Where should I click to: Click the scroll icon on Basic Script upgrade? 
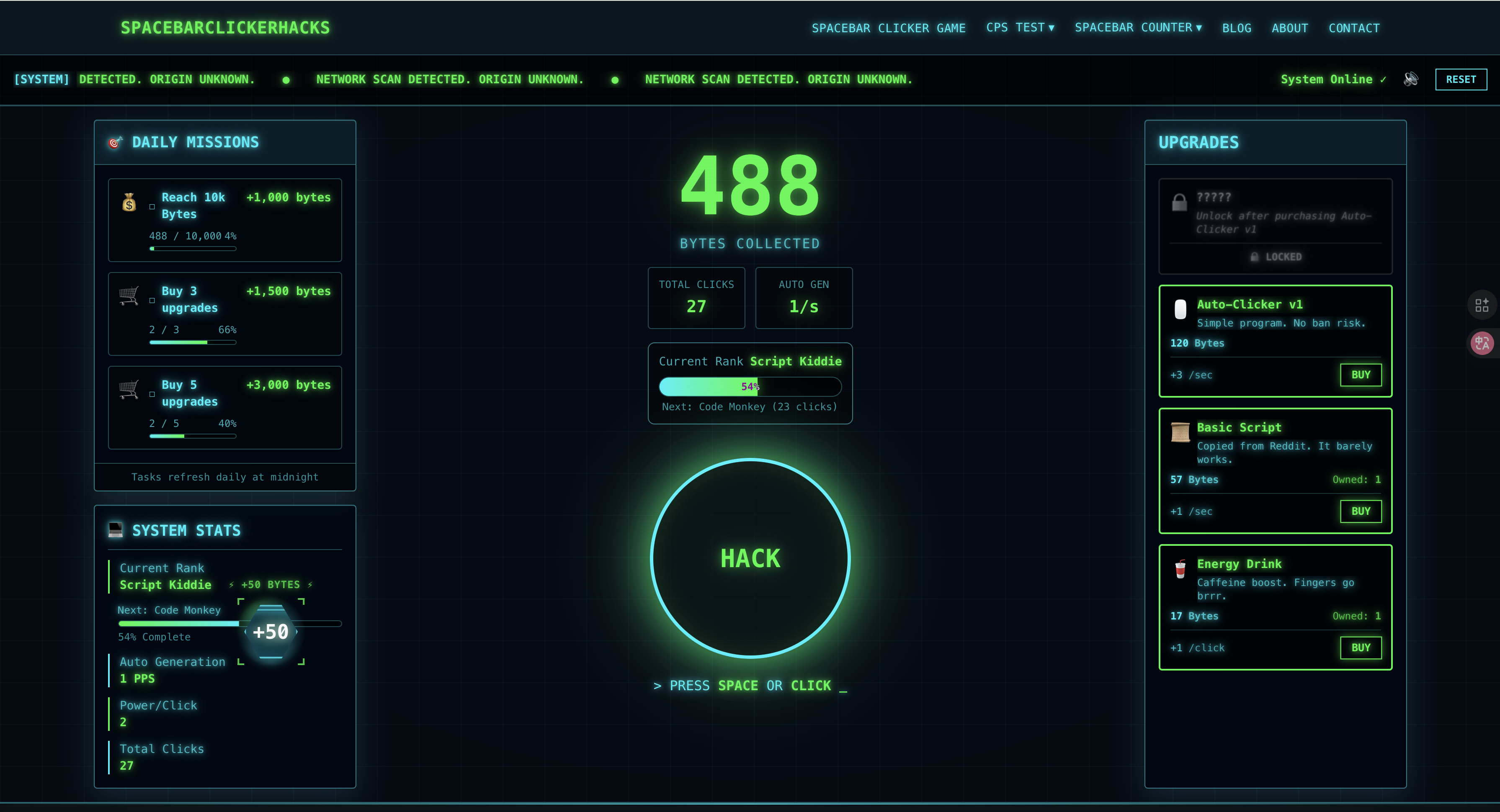(1180, 433)
